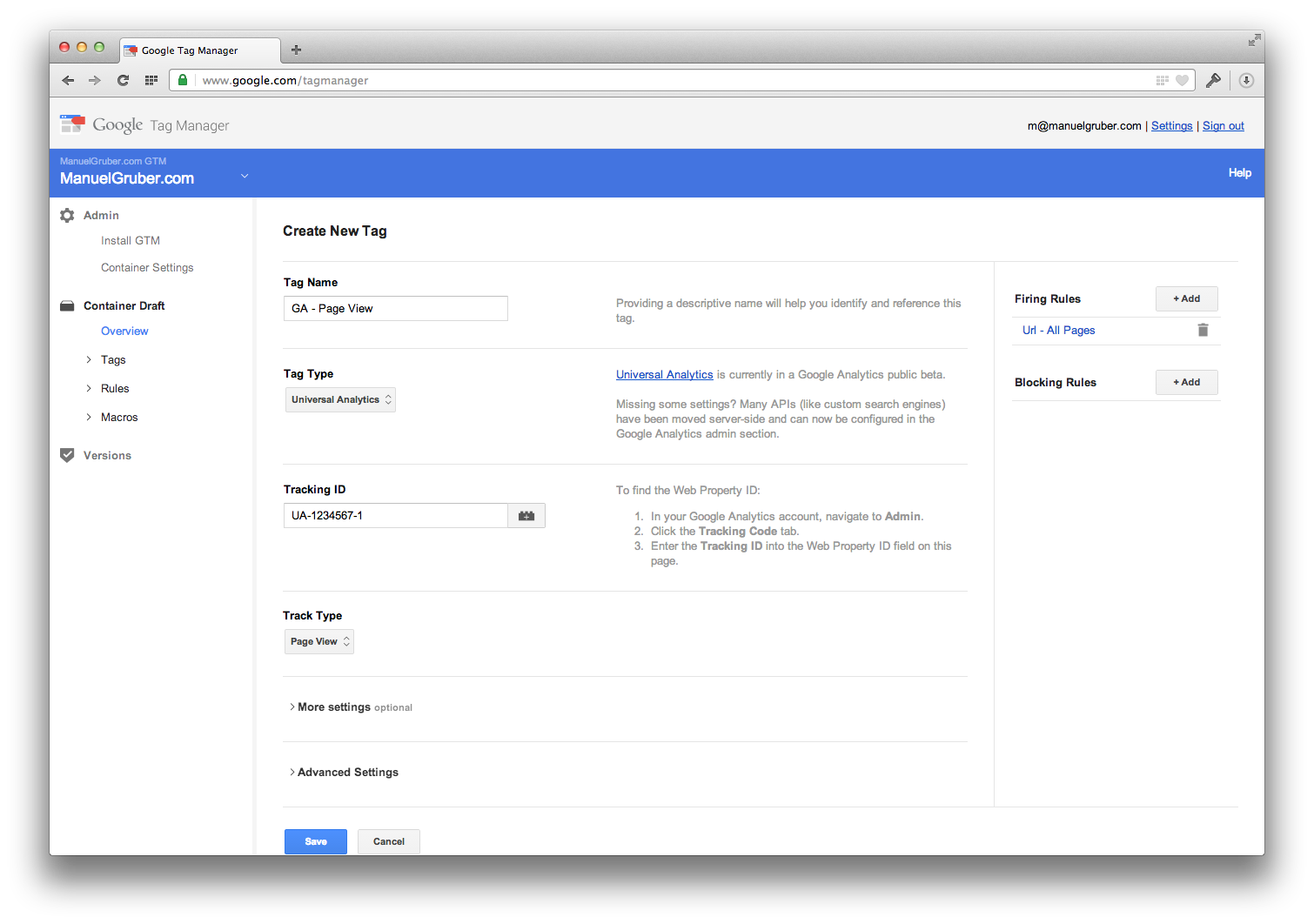Viewport: 1314px width, 924px height.
Task: Click the Google Tag Manager logo
Action: click(144, 125)
